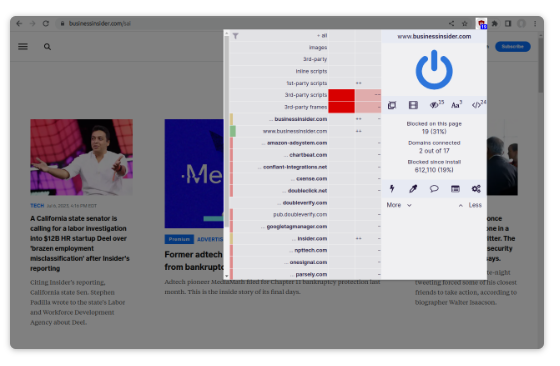The width and height of the screenshot is (560, 366).
Task: Toggle cosmetic filtering eye icon
Action: (x=435, y=105)
